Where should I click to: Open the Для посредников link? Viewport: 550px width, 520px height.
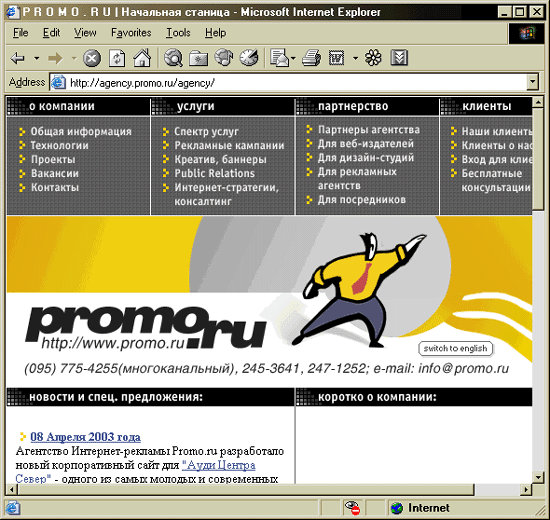pyautogui.click(x=362, y=200)
